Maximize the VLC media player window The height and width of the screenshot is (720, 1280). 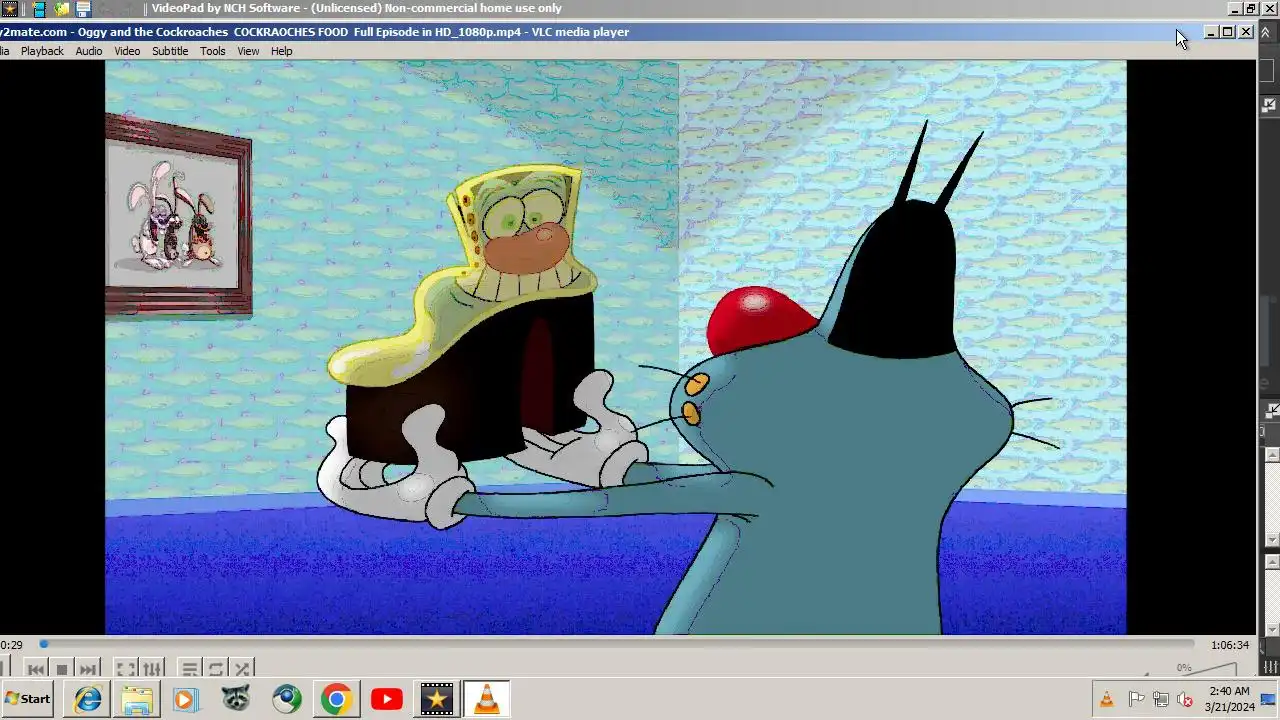tap(1228, 32)
